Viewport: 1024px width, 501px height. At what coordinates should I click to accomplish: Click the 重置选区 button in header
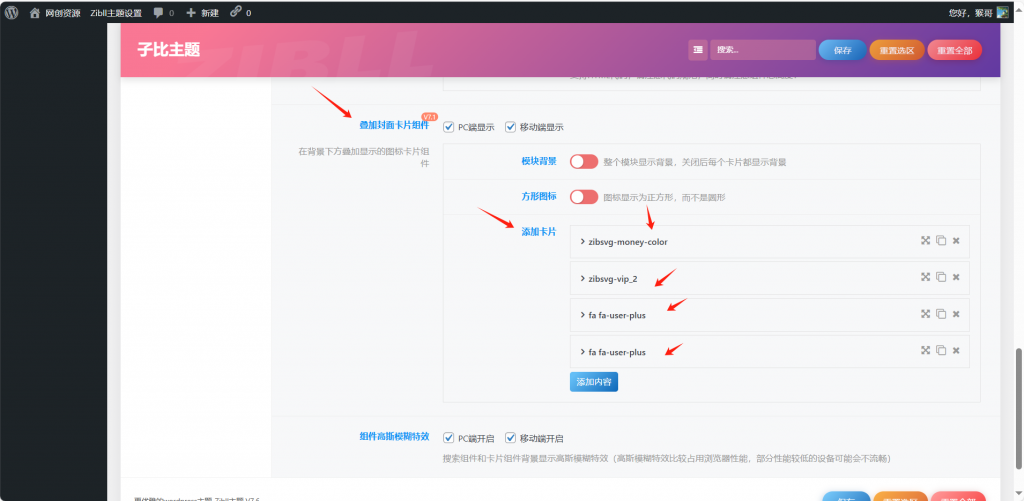tap(897, 50)
